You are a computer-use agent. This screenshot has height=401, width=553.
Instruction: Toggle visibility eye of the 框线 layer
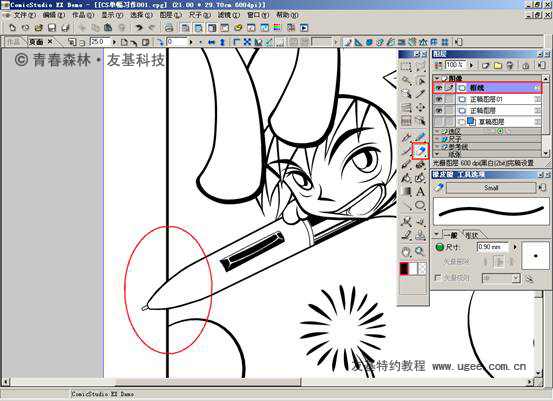439,88
